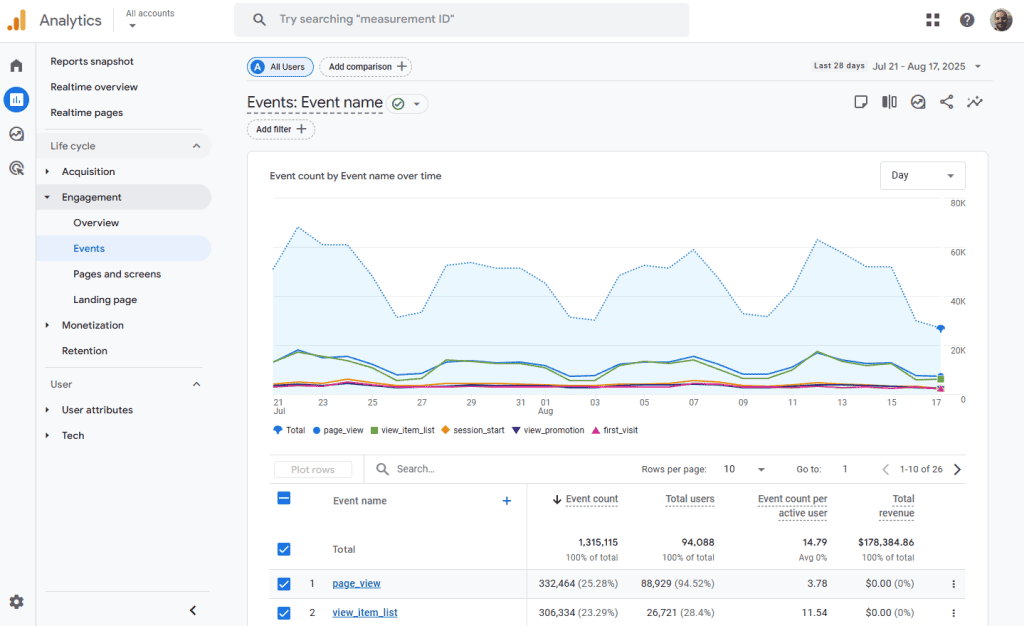Open the Retention report
Viewport: 1024px width, 626px height.
point(84,351)
